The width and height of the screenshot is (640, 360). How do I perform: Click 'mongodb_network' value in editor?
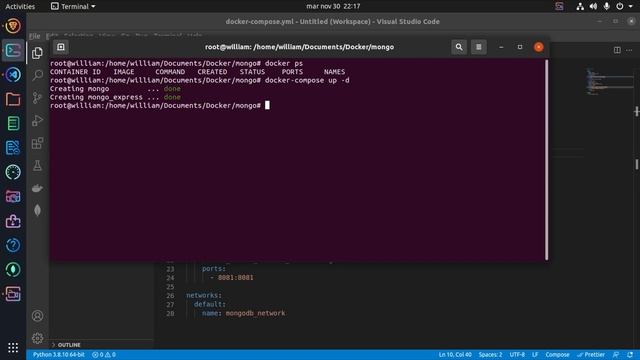click(256, 313)
